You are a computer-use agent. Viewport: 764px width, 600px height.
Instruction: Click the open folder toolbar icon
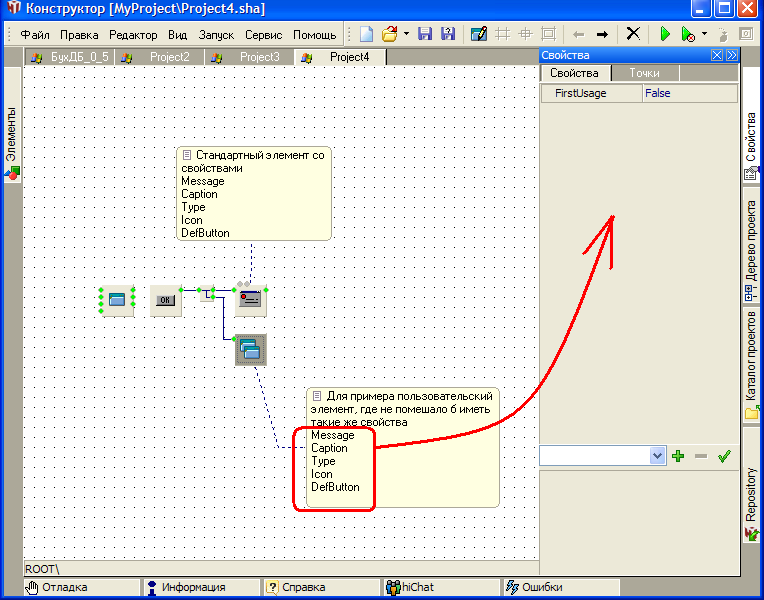tap(390, 34)
